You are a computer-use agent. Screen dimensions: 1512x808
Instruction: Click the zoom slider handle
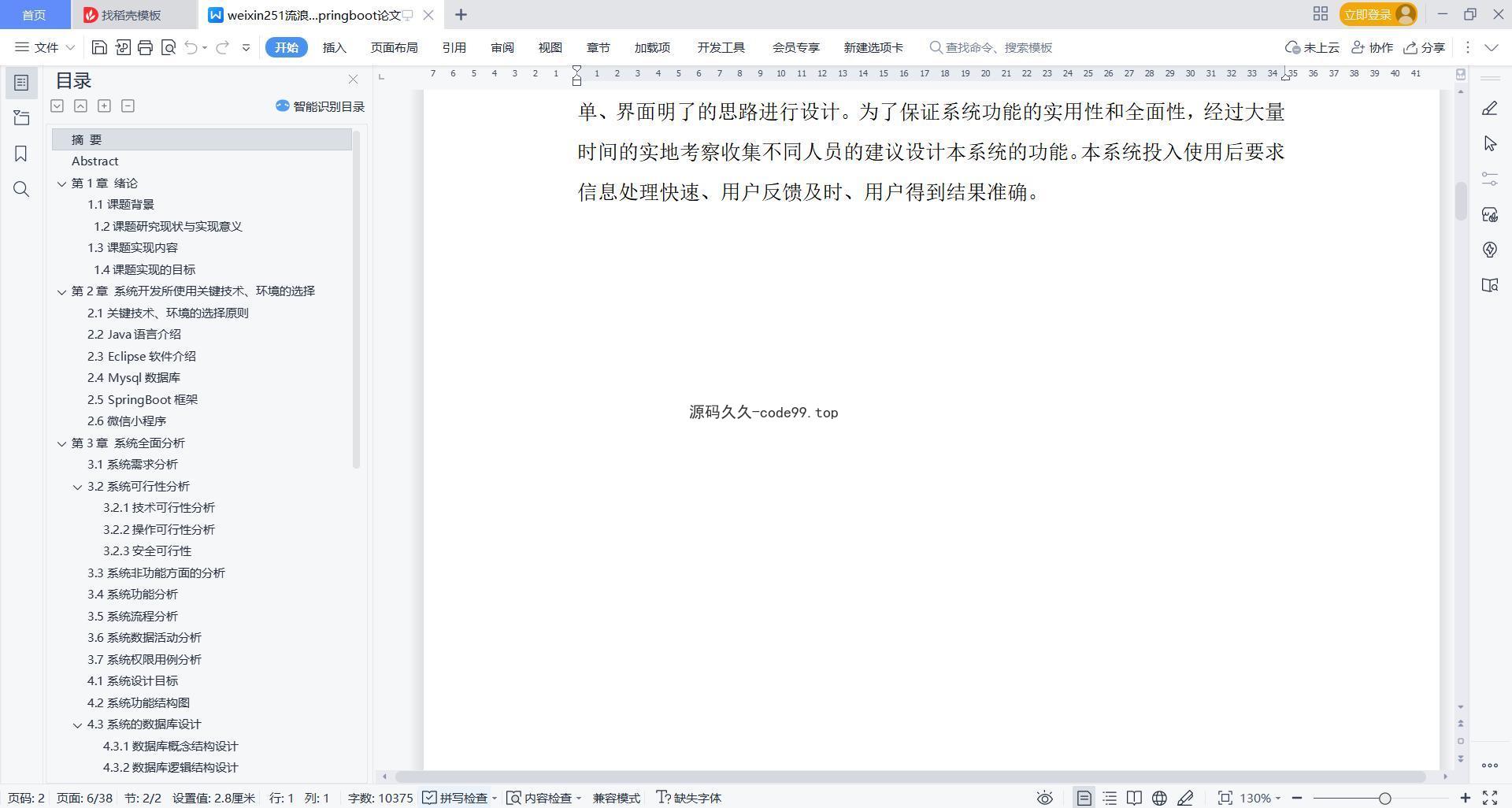[1384, 798]
